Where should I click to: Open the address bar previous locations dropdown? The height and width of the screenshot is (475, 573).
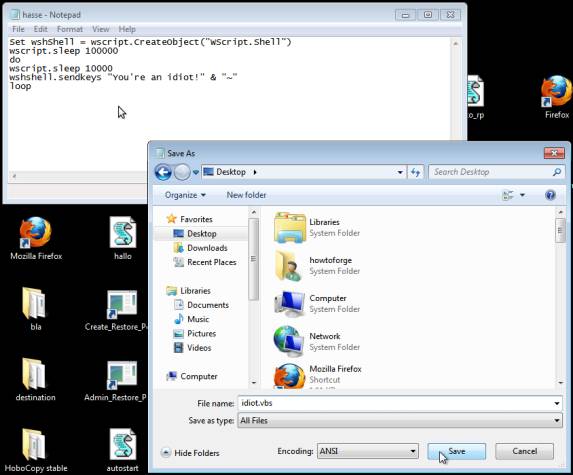coord(400,172)
